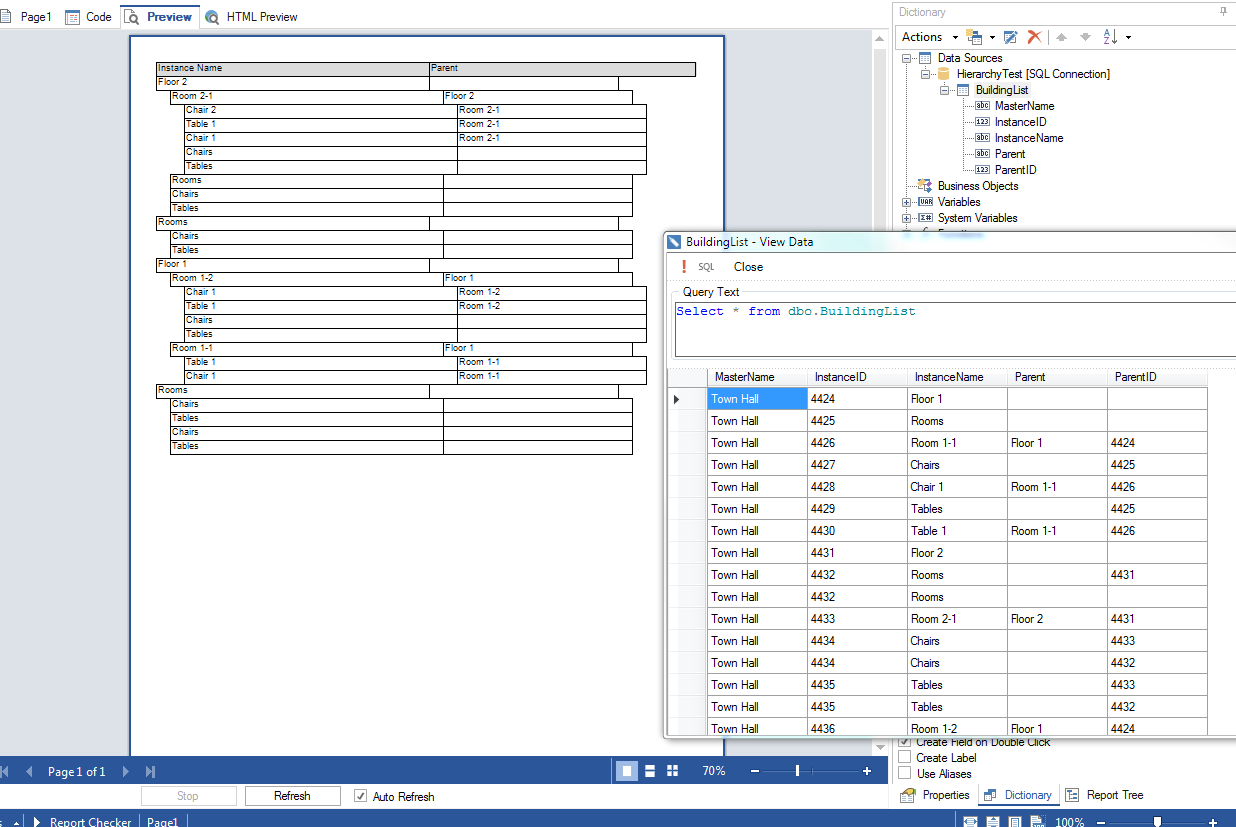Click the Variables VAR icon
Image resolution: width=1236 pixels, height=827 pixels.
925,202
